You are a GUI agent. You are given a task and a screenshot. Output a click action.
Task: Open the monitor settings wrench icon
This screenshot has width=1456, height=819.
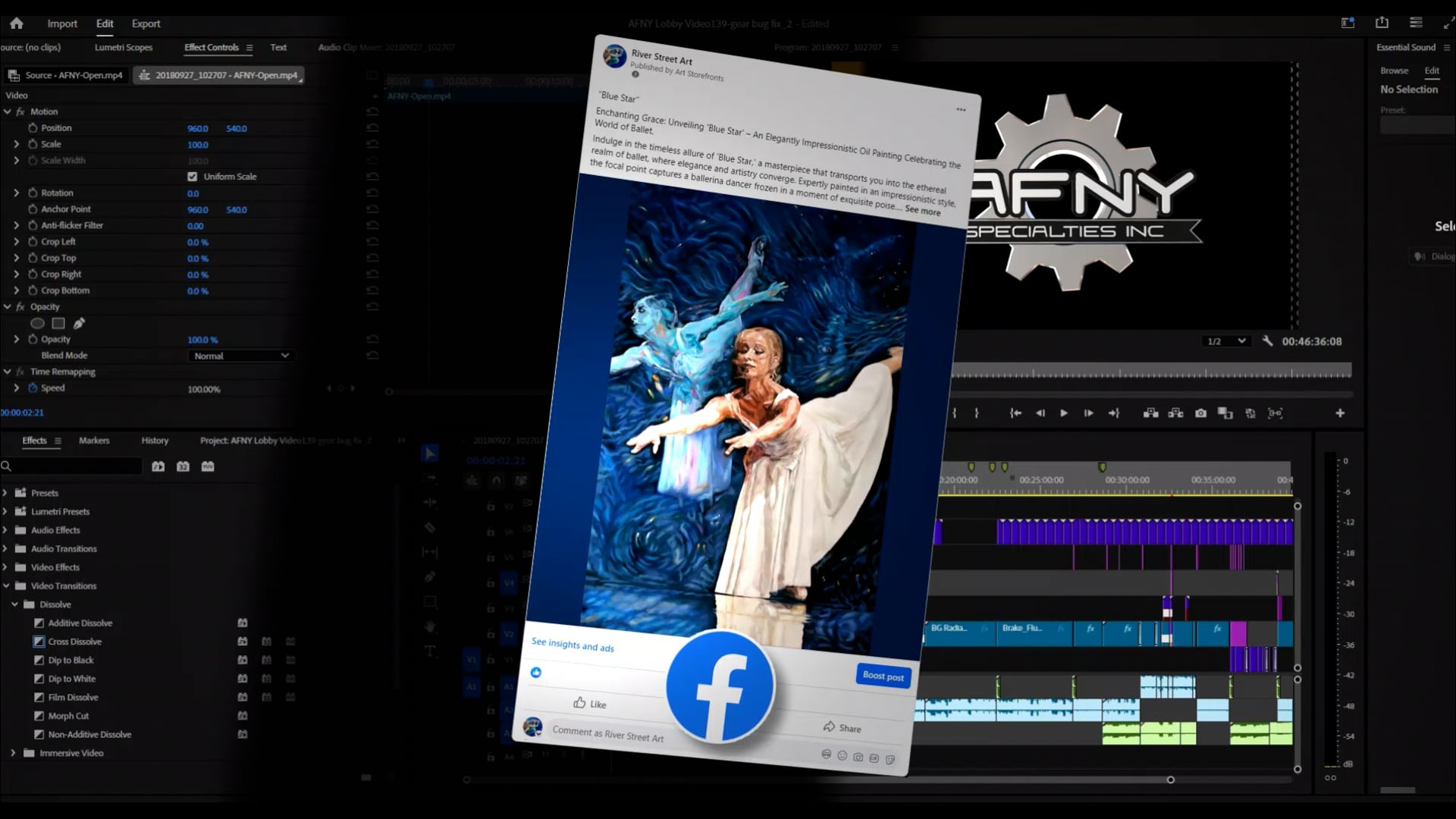(x=1267, y=341)
